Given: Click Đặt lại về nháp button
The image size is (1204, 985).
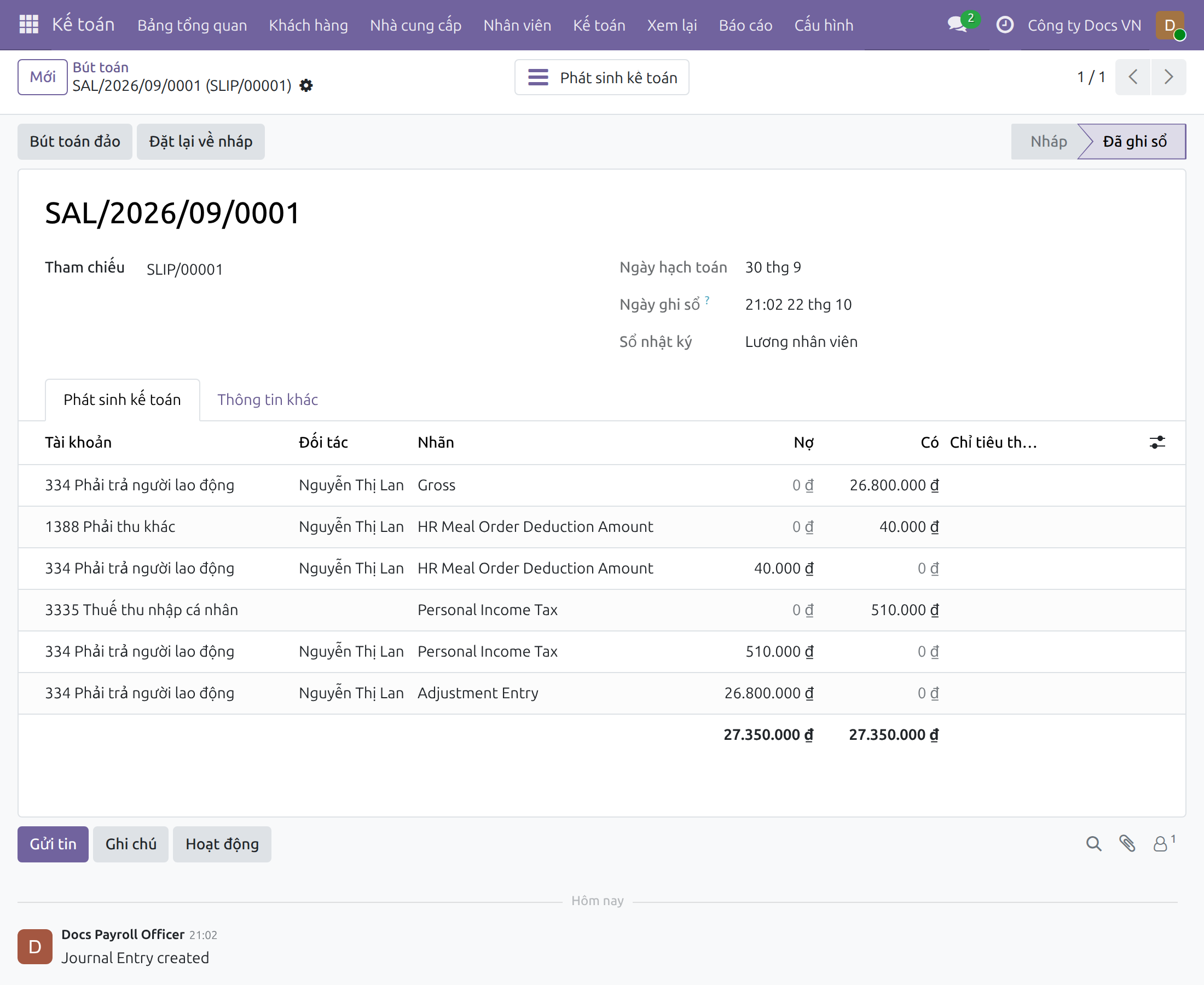Looking at the screenshot, I should click(200, 141).
